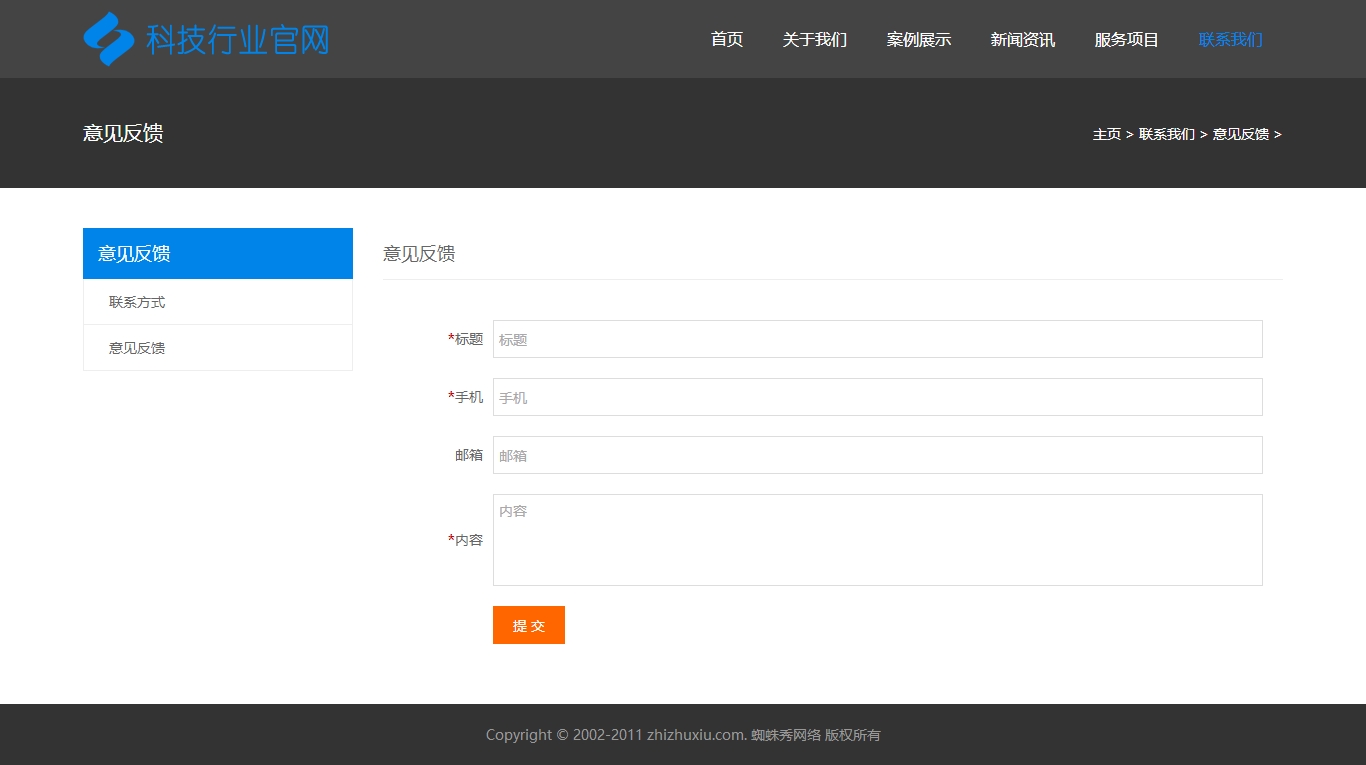This screenshot has width=1366, height=765.
Task: Open the 关于我们 navigation menu item
Action: pos(814,40)
